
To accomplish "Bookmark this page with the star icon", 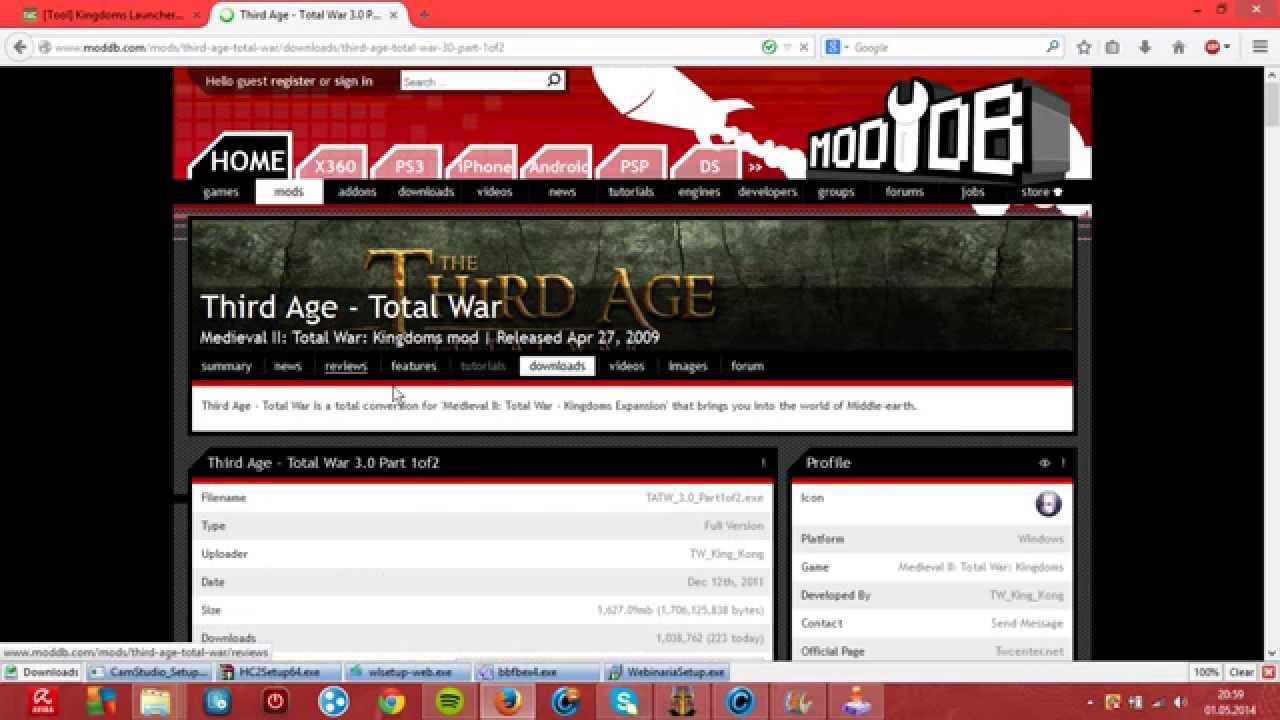I will tap(1084, 47).
